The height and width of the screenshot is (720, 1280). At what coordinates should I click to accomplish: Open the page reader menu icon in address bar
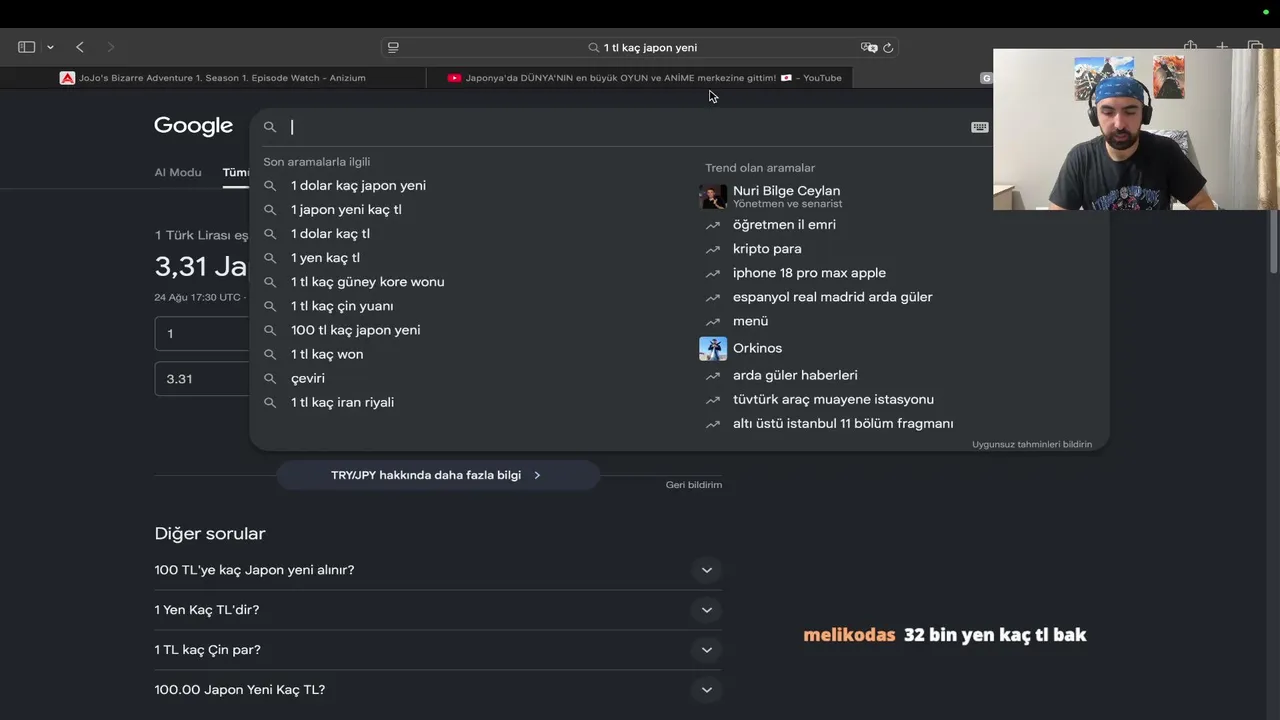(x=393, y=47)
